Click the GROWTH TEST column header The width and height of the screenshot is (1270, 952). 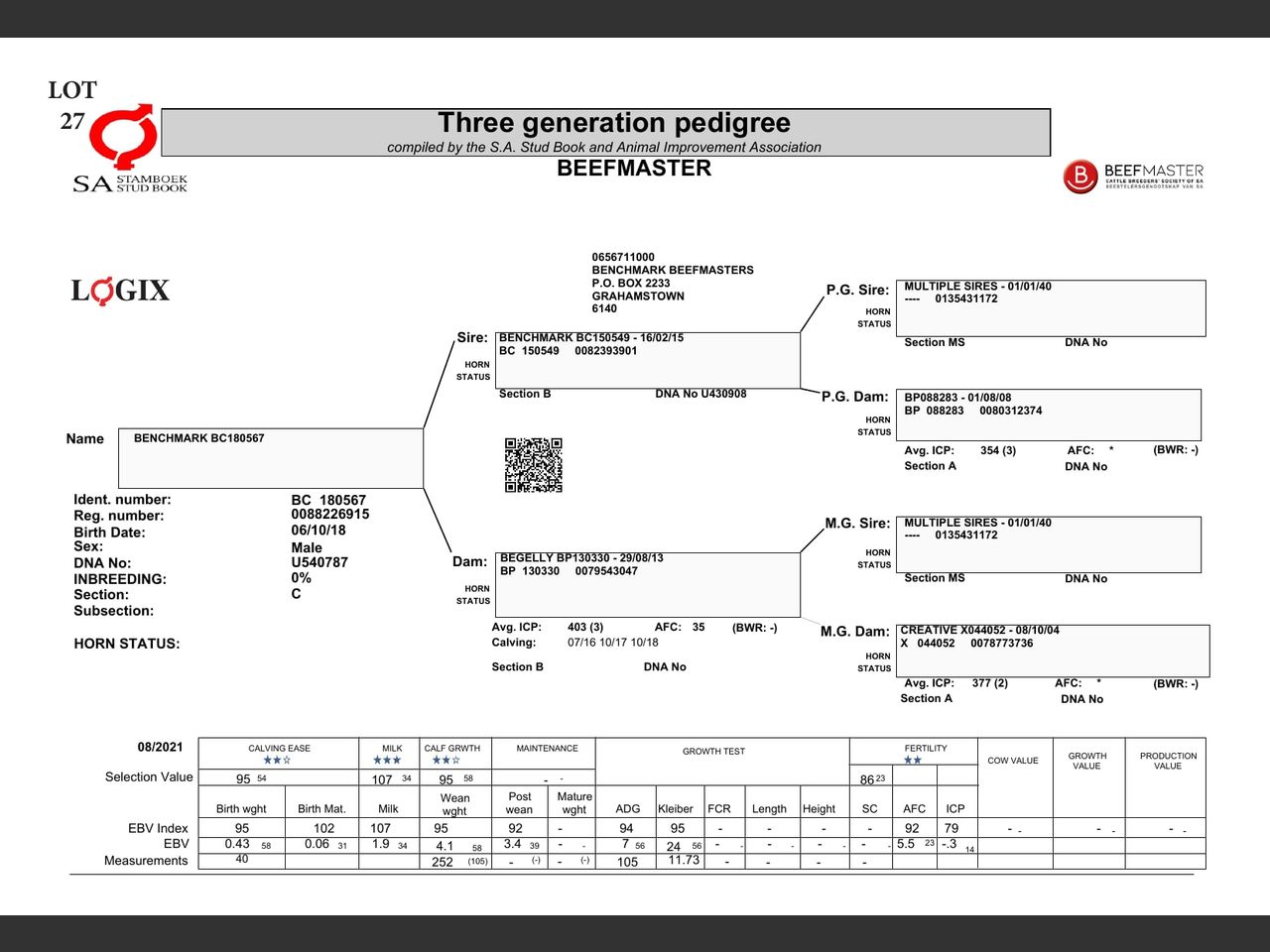click(713, 752)
